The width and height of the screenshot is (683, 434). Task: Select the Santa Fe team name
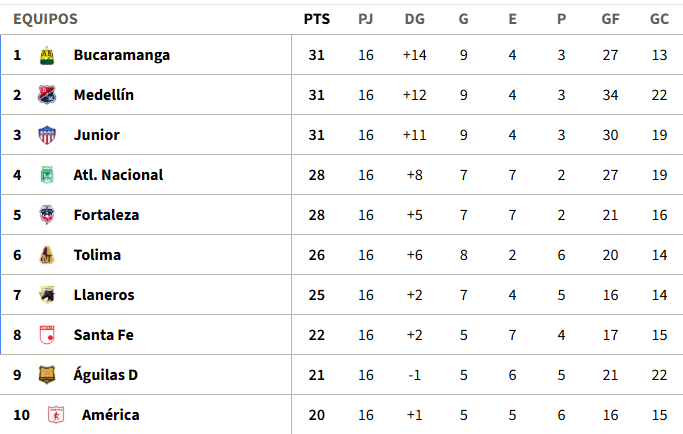[103, 335]
